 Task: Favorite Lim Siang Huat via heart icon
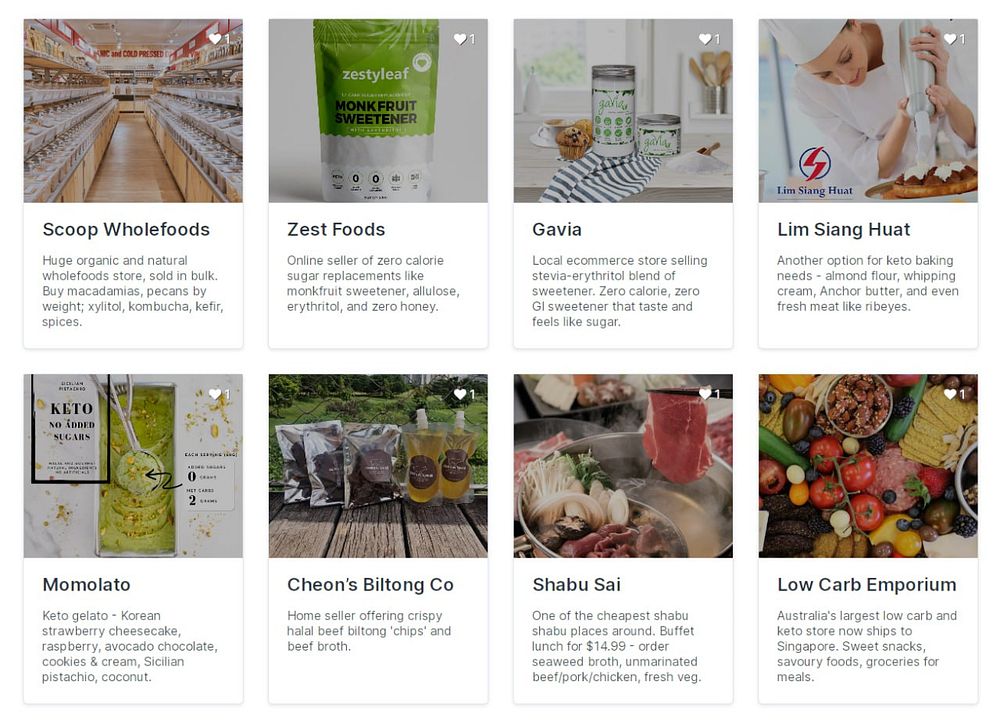click(x=950, y=39)
